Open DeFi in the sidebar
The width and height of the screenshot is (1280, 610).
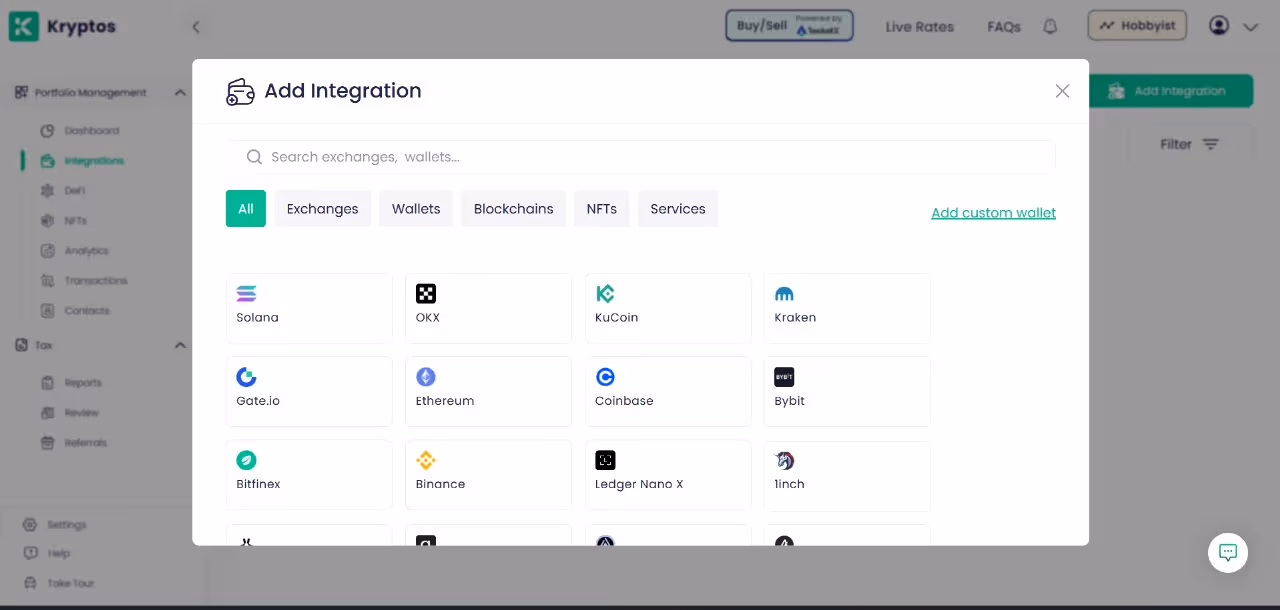coord(63,191)
